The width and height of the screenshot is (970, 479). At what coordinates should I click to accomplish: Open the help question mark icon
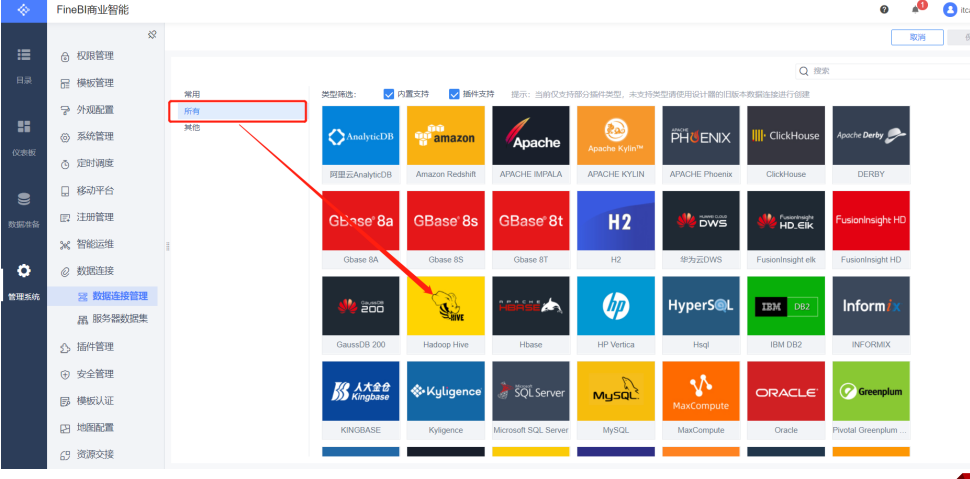click(885, 10)
